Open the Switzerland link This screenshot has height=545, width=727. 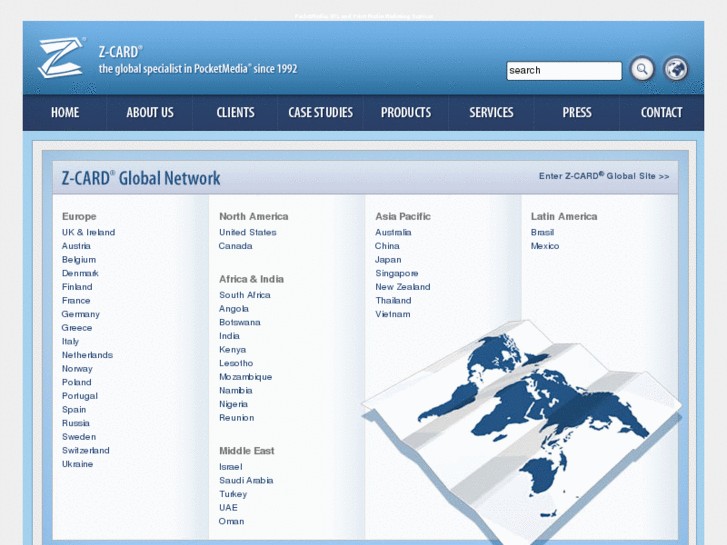(86, 450)
